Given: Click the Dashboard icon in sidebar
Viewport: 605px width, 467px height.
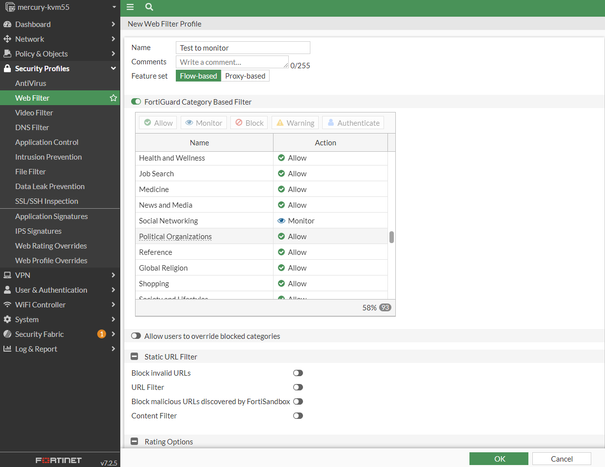Looking at the screenshot, I should click(8, 24).
